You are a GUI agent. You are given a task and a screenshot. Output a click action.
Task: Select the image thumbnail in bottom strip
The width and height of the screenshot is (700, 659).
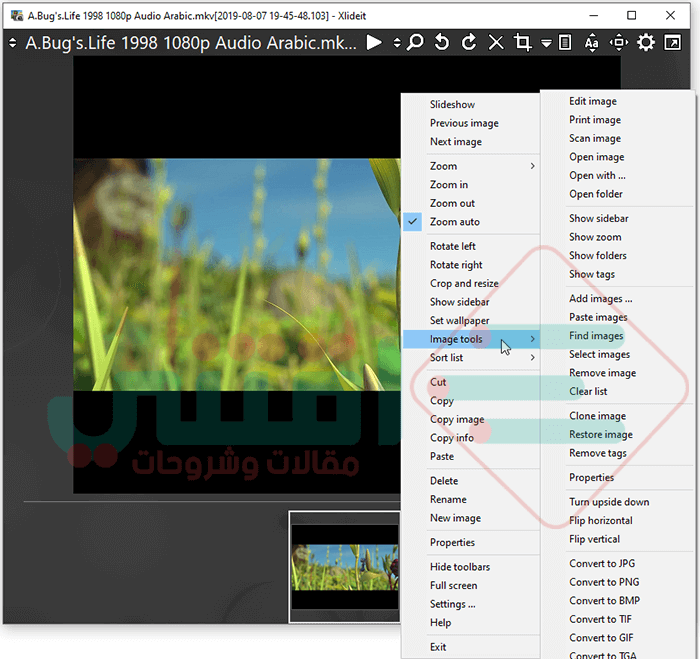345,567
